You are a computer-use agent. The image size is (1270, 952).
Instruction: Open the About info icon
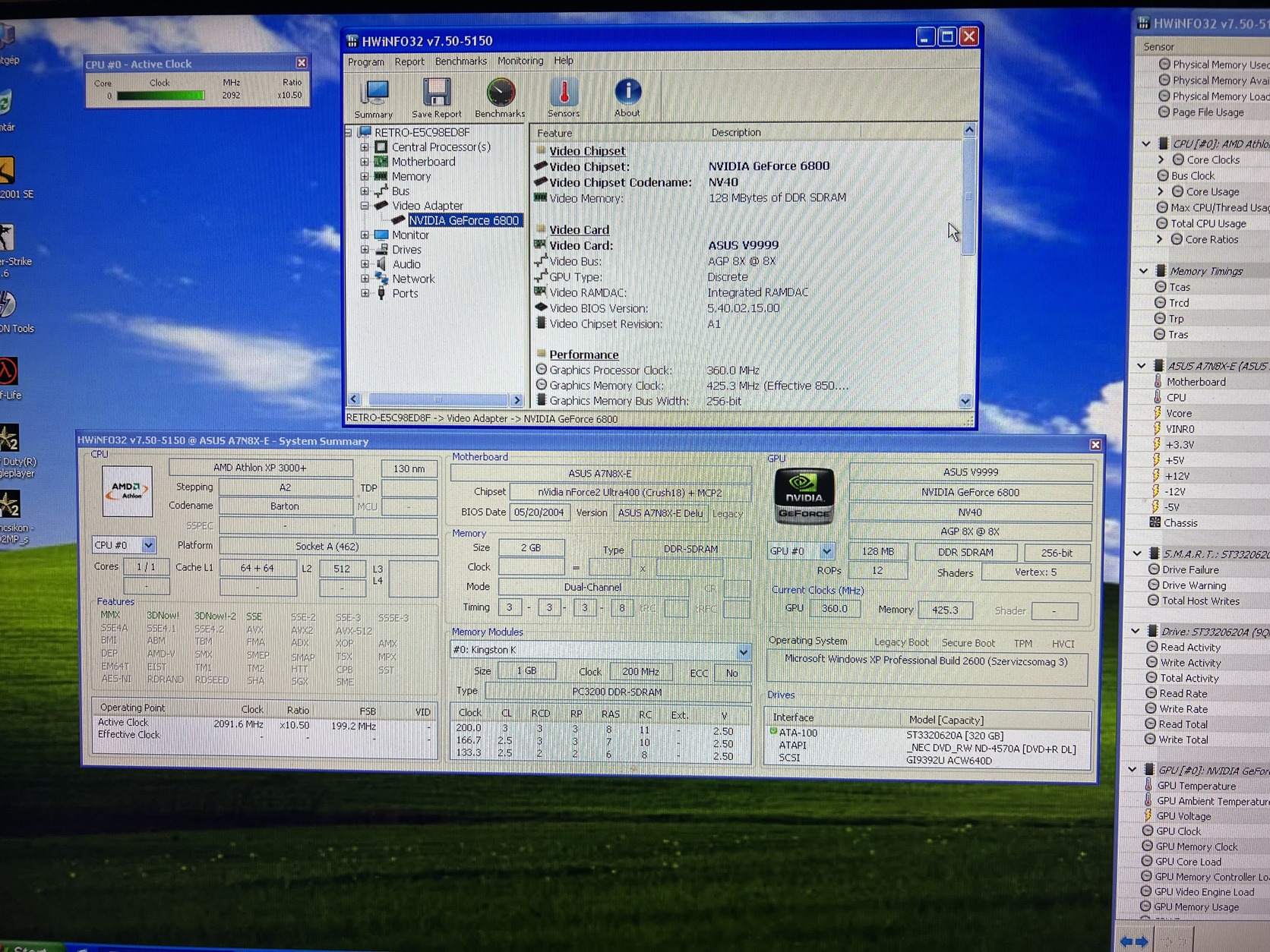pyautogui.click(x=627, y=92)
